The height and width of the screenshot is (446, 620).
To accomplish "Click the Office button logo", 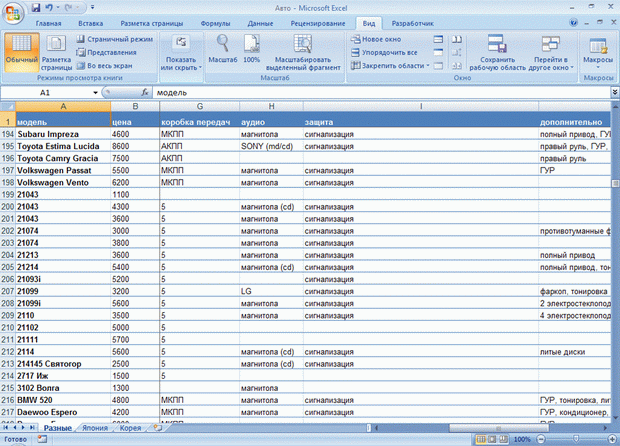I will pyautogui.click(x=12, y=13).
